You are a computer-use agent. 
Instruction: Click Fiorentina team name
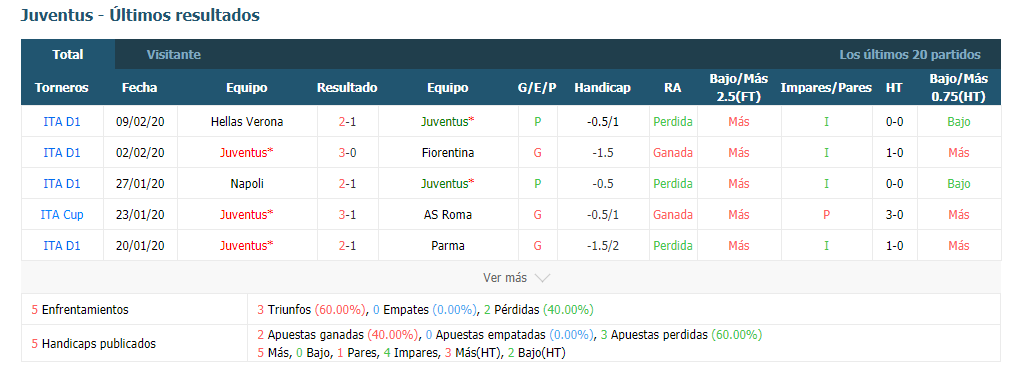[448, 153]
